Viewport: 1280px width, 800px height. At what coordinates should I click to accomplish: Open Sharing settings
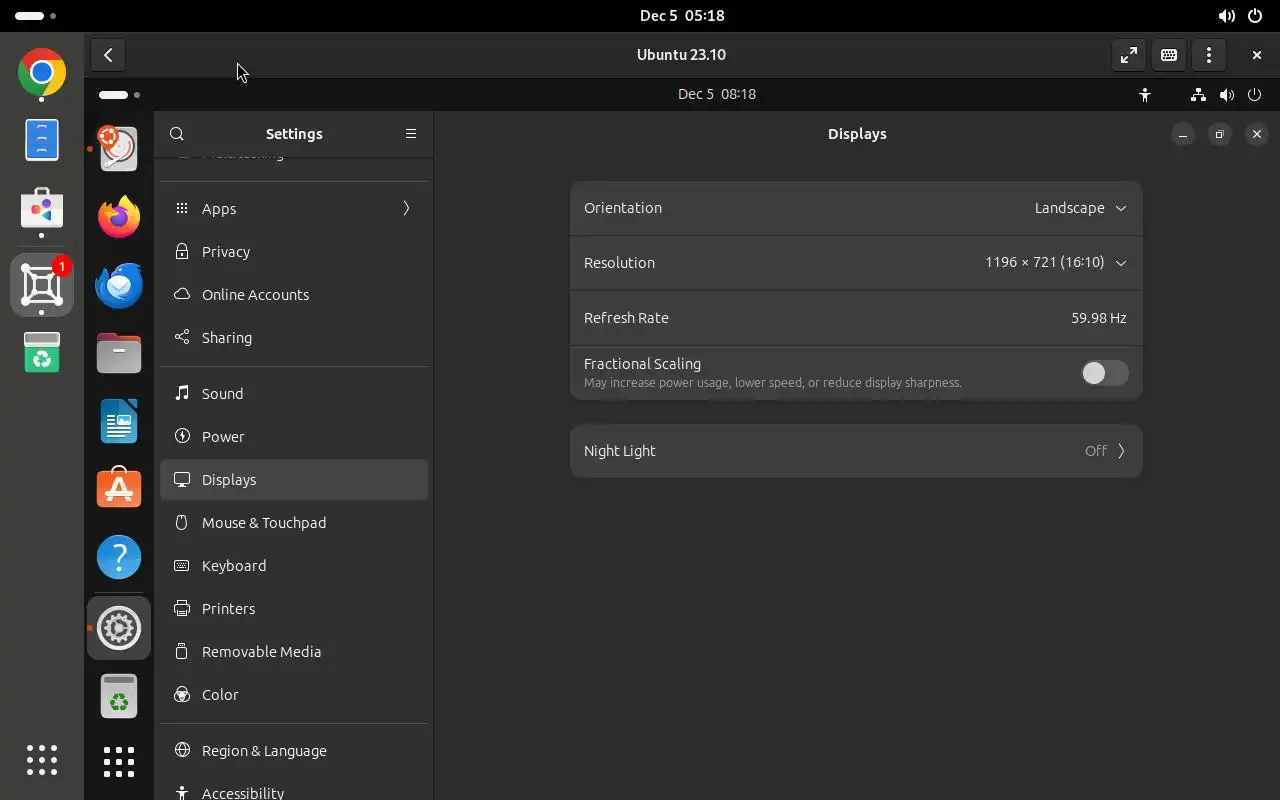coord(294,338)
